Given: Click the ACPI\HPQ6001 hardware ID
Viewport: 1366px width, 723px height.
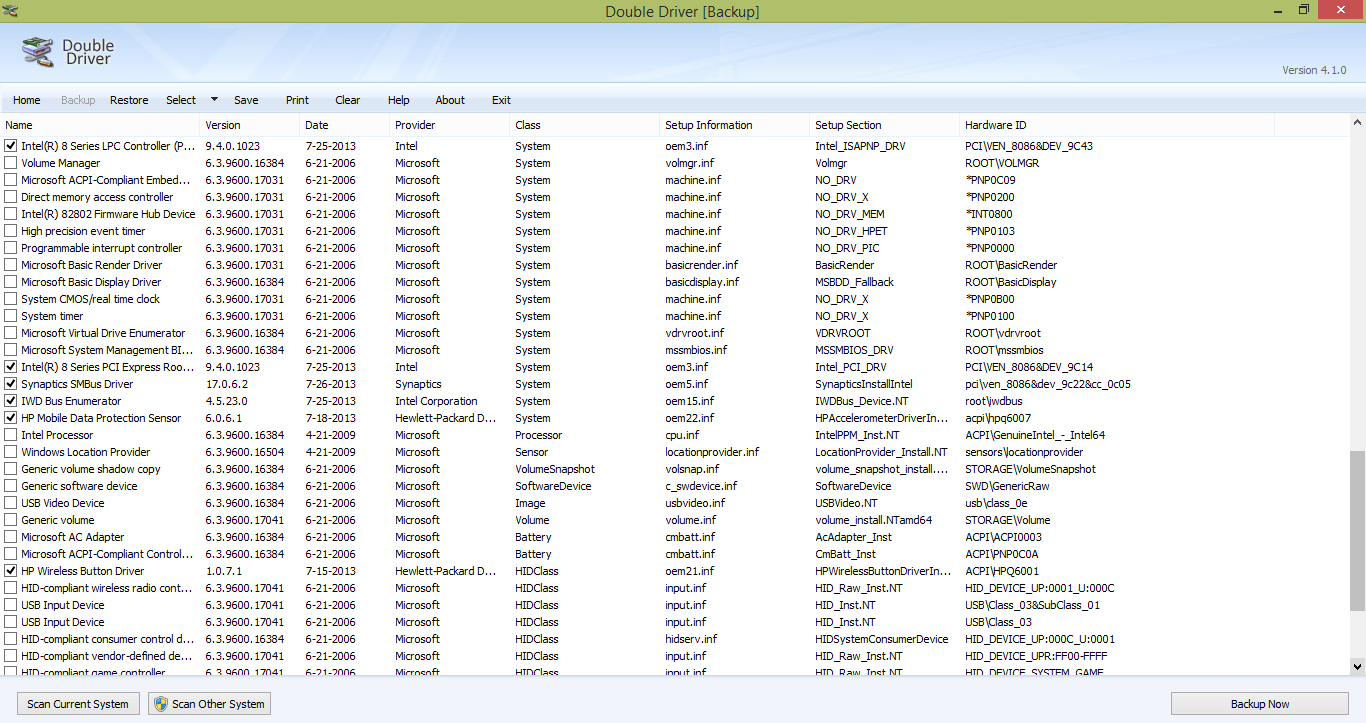Looking at the screenshot, I should (x=1001, y=571).
